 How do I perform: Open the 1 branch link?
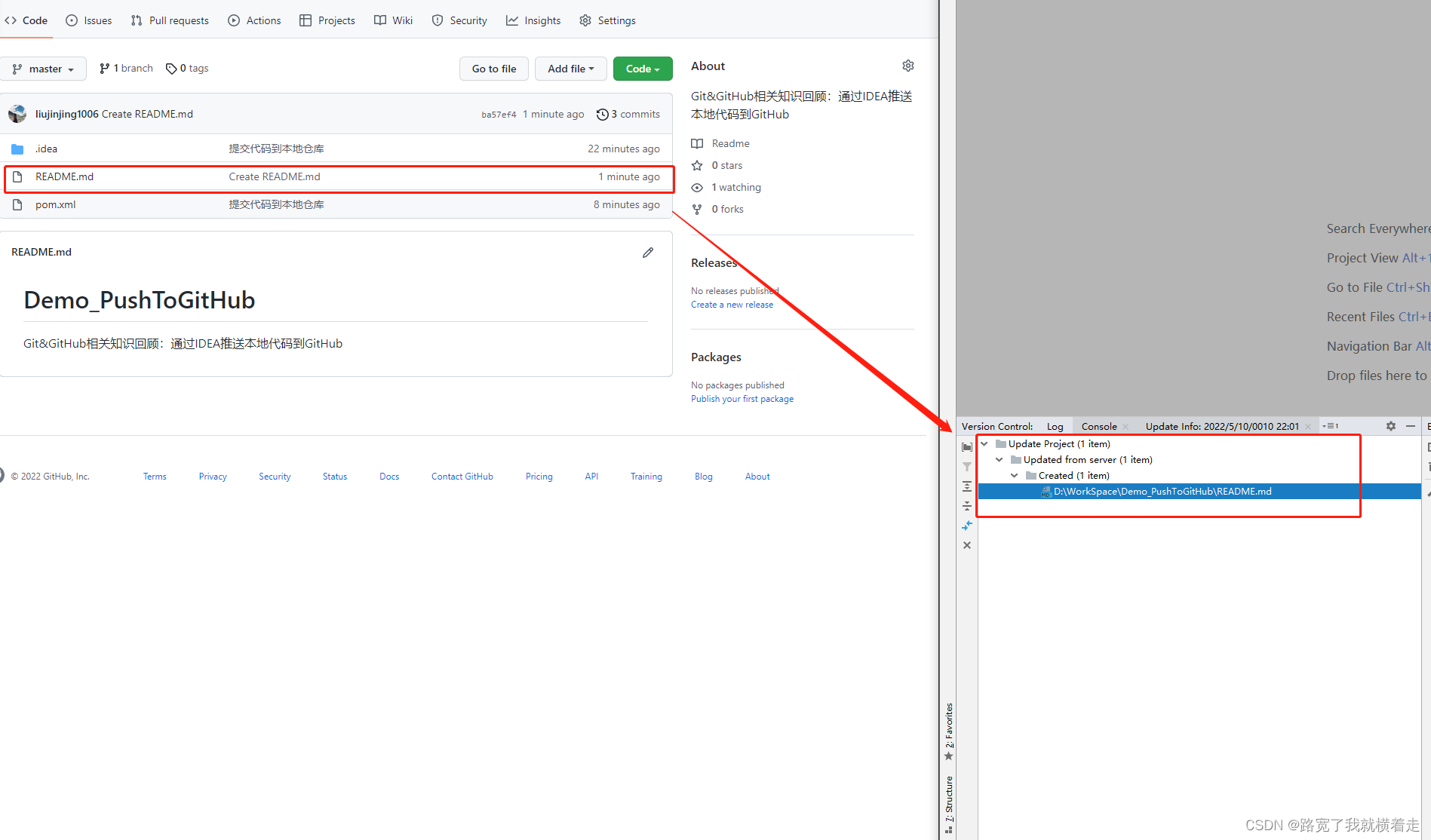[126, 69]
